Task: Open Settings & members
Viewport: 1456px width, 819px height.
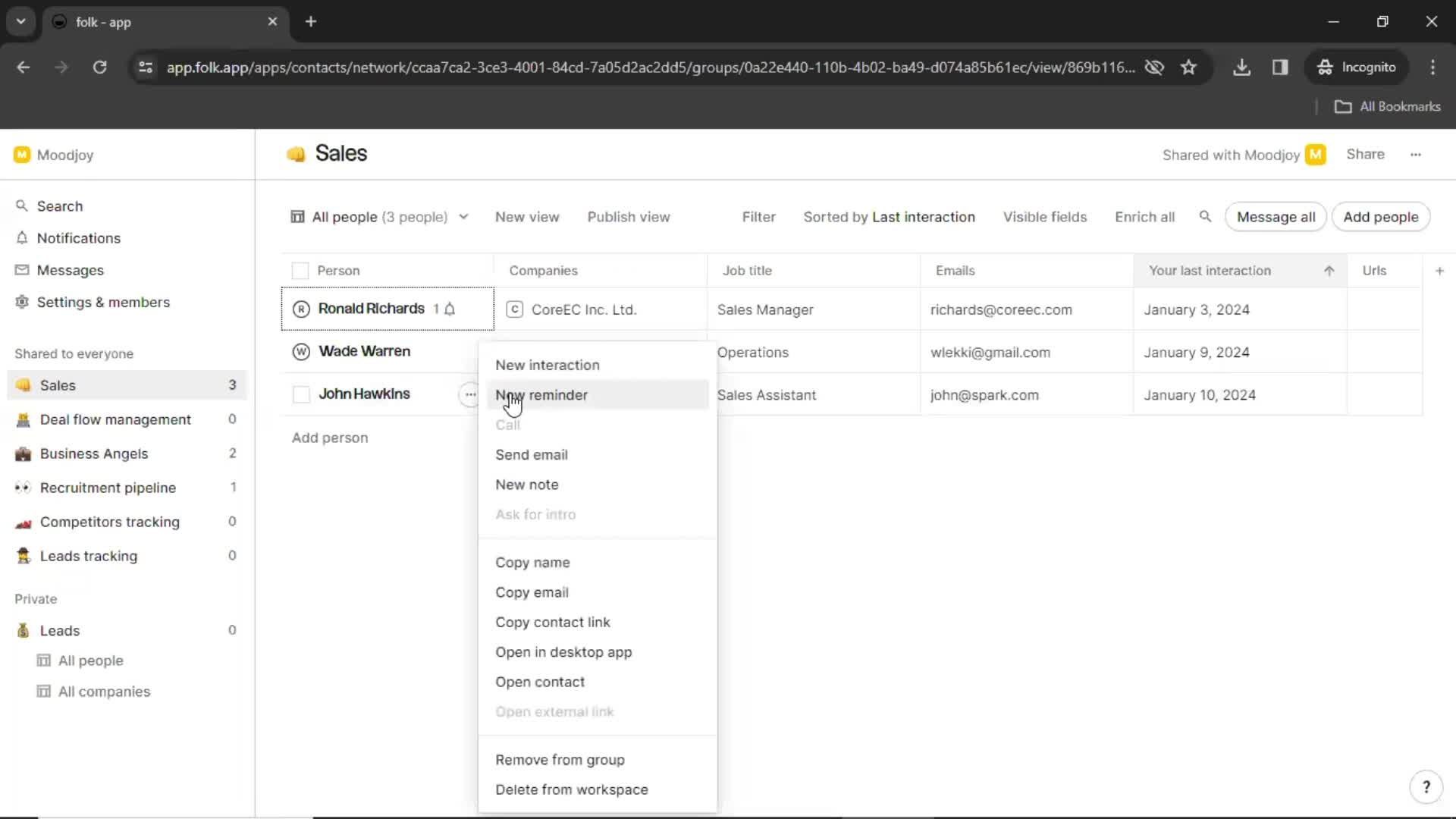Action: tap(103, 302)
